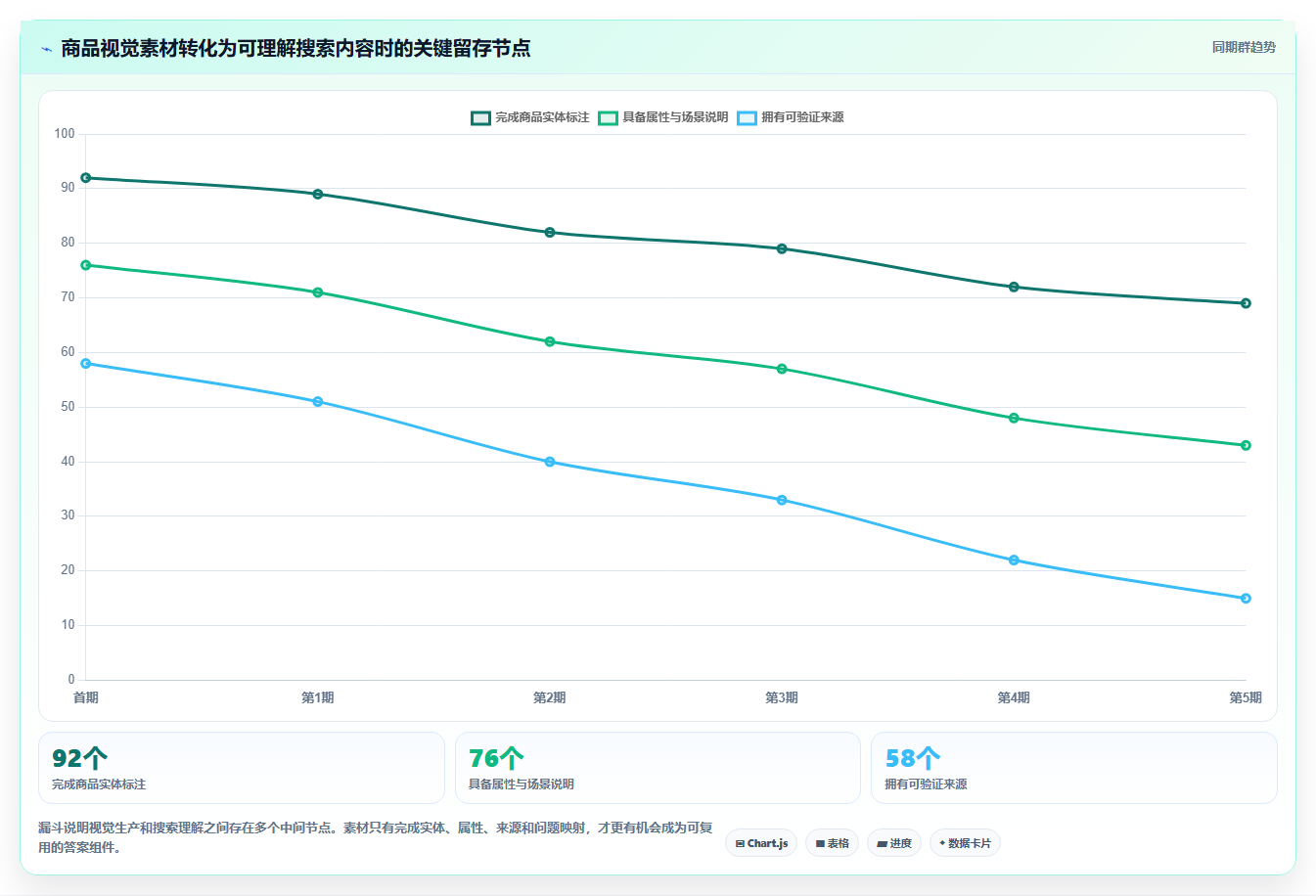Click light green data point at 第4期

point(1014,418)
